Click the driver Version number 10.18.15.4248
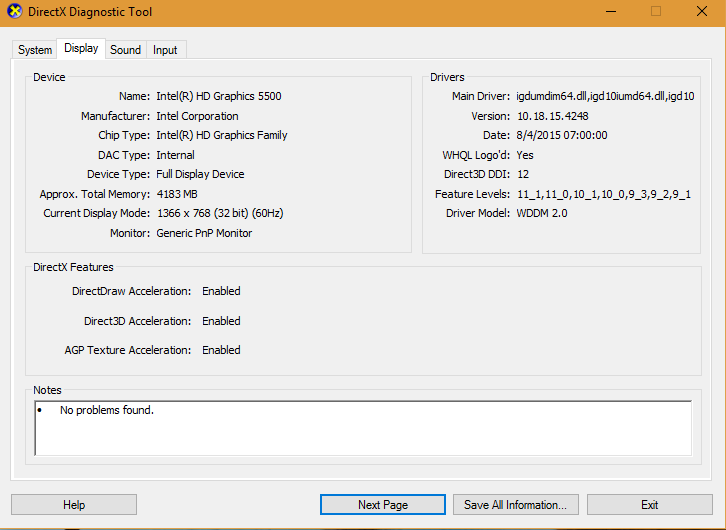Viewport: 726px width, 530px height. [x=552, y=116]
